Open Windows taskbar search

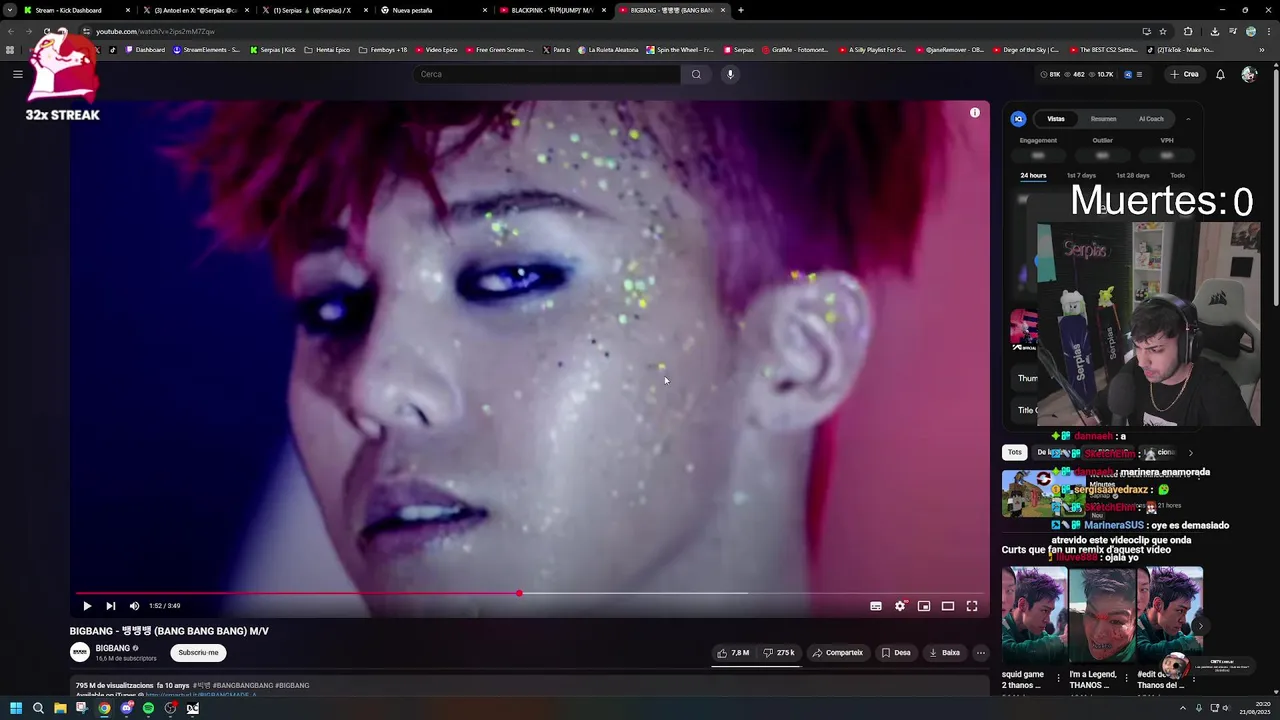point(38,708)
